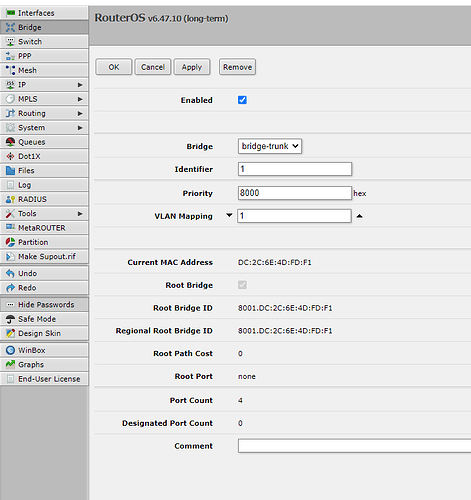
Task: Click the Priority hex input field
Action: (x=295, y=193)
